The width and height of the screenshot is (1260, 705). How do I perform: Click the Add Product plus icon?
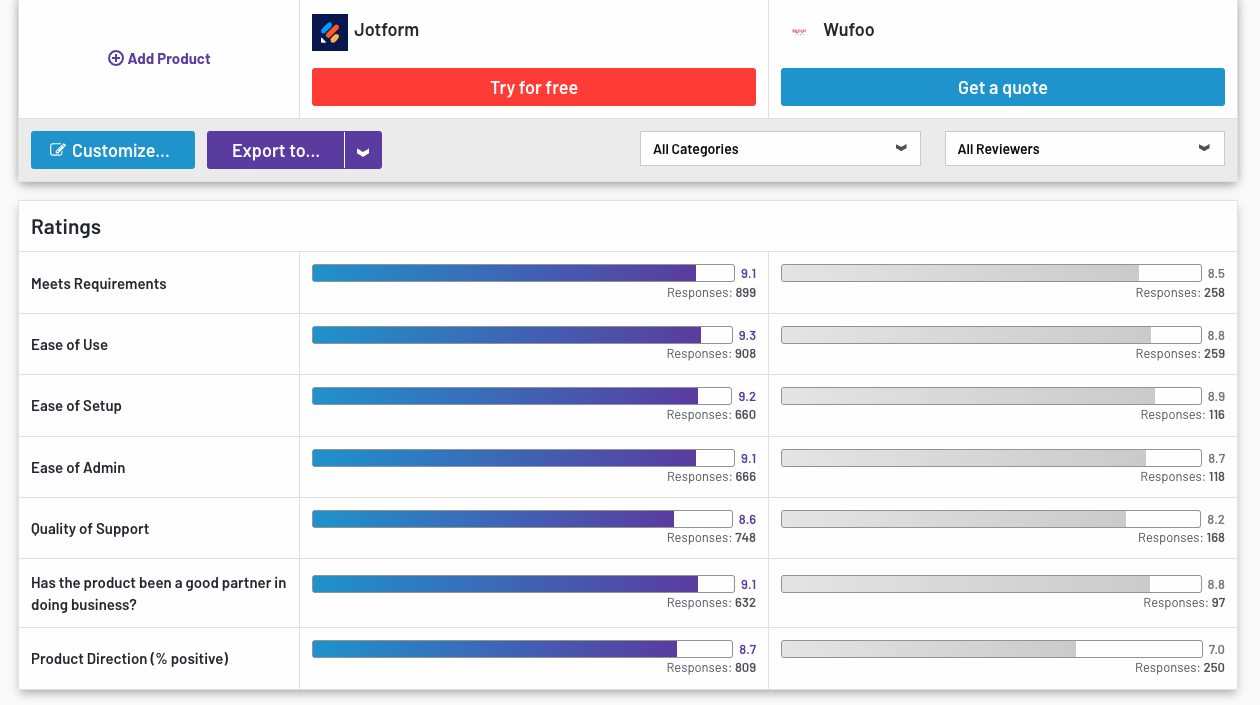click(115, 59)
